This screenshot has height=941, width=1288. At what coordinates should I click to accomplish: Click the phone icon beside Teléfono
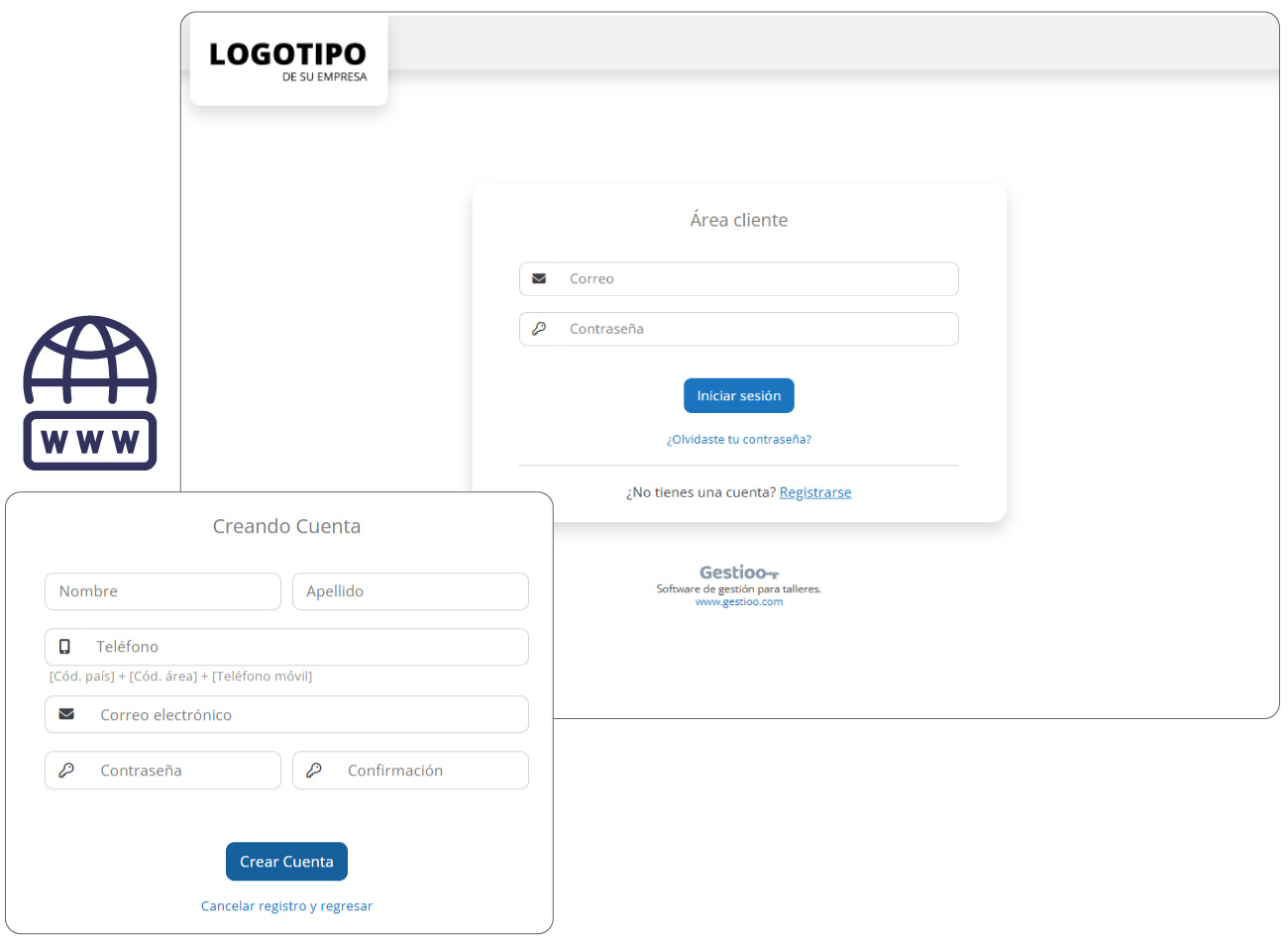[64, 647]
